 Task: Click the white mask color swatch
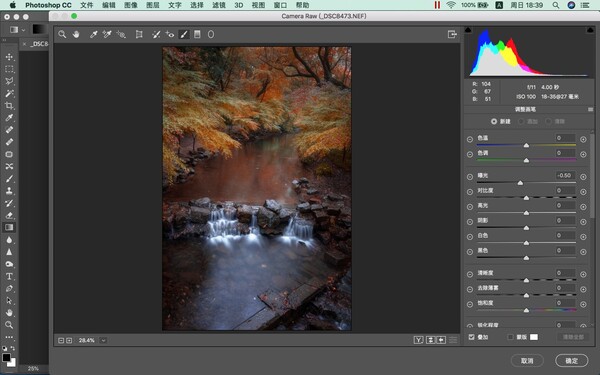tap(534, 337)
